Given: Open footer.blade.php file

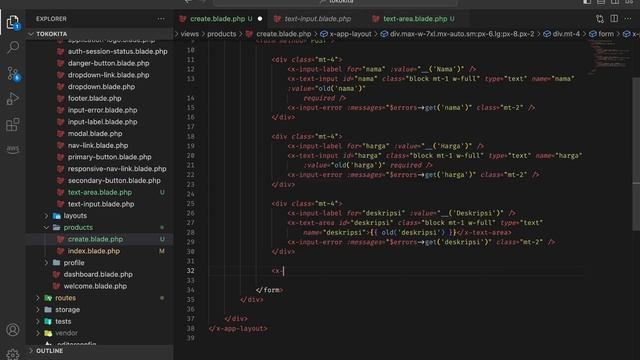Looking at the screenshot, I should (94, 98).
